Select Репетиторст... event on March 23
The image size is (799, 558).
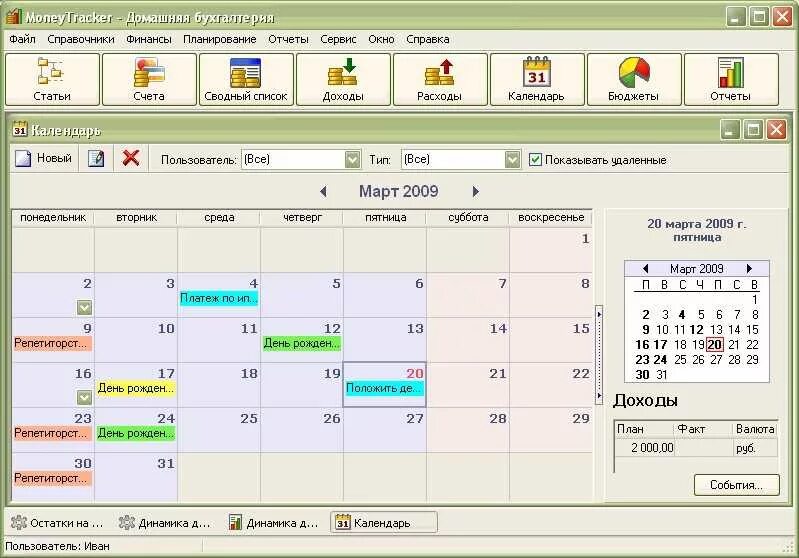[52, 433]
